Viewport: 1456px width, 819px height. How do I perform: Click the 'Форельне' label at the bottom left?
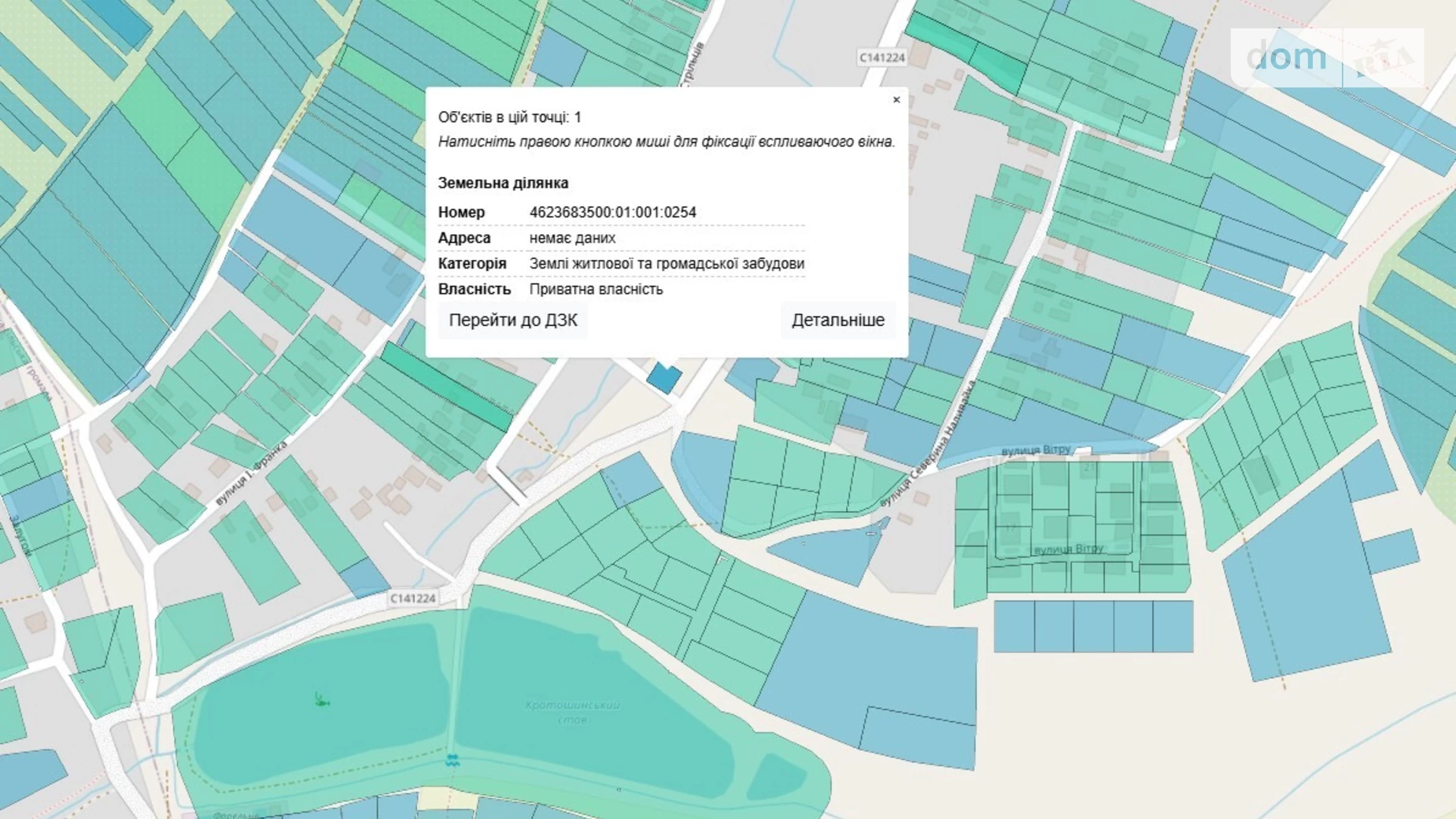point(235,814)
